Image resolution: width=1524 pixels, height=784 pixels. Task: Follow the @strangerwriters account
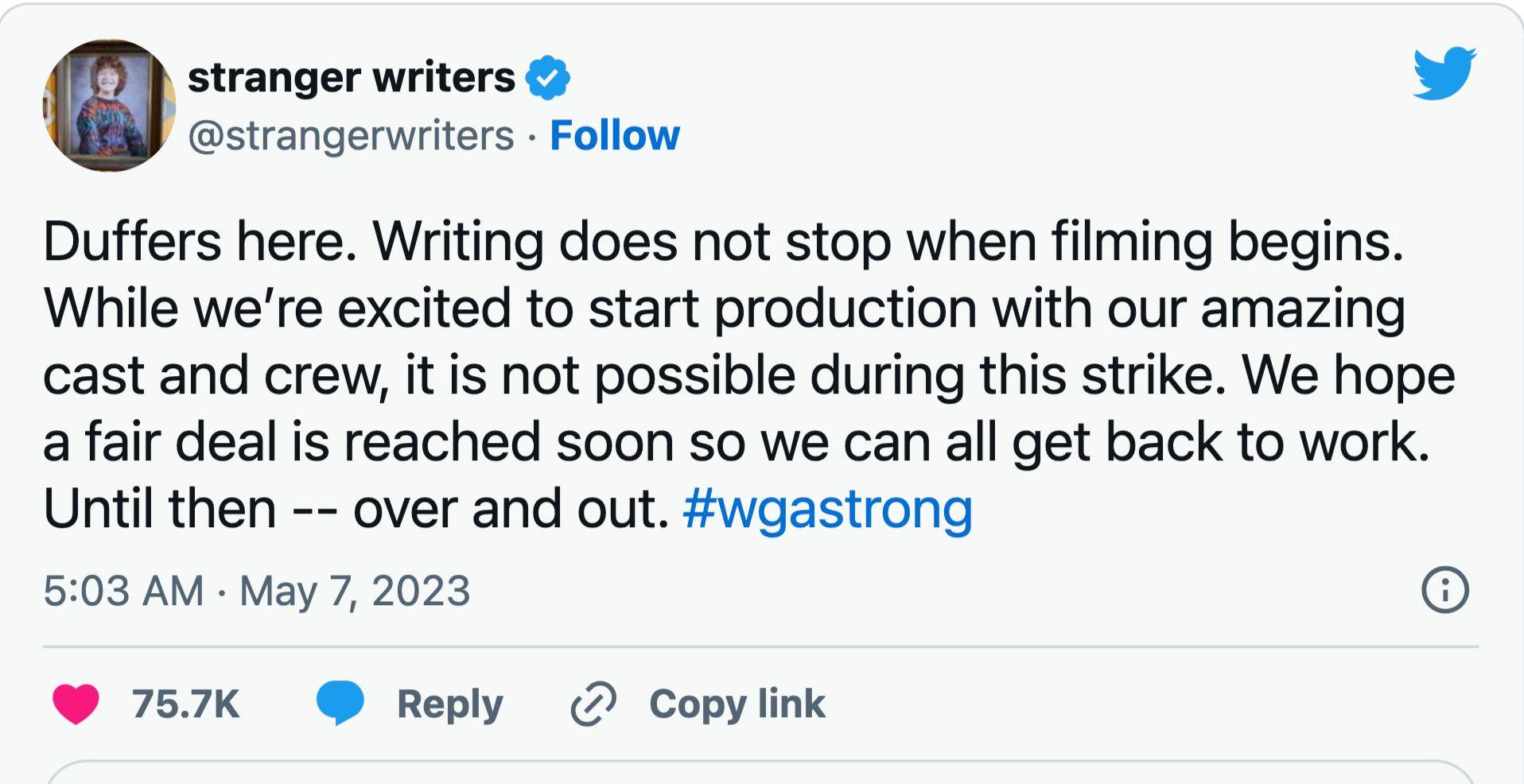[x=614, y=135]
